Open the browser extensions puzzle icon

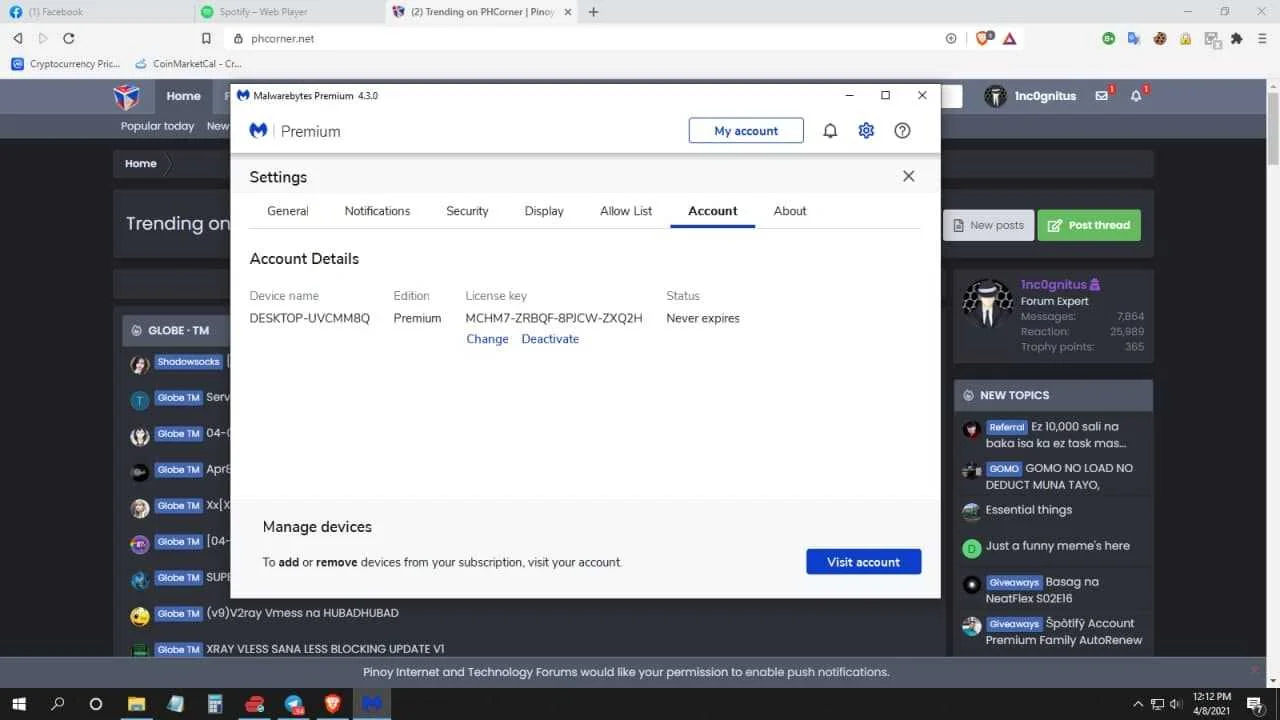point(1237,38)
